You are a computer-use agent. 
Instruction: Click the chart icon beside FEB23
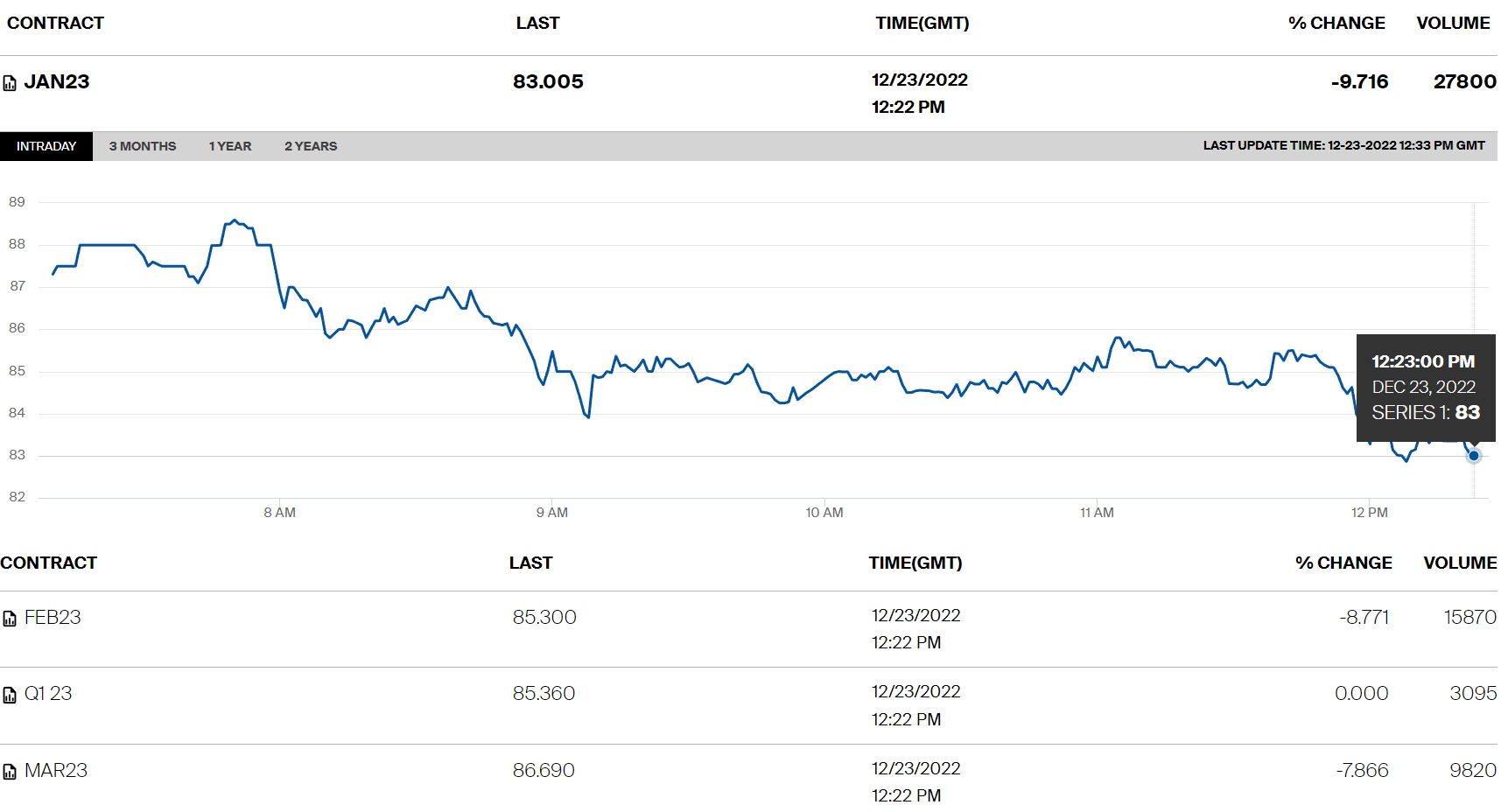click(10, 619)
